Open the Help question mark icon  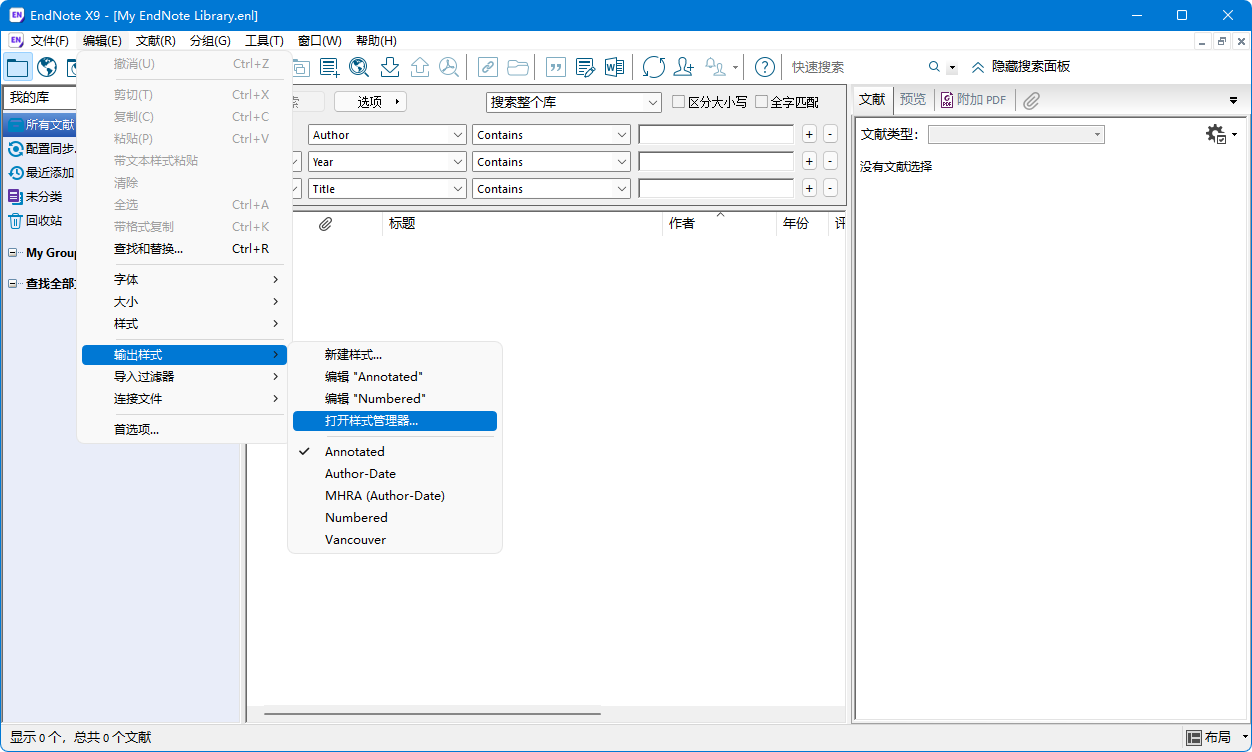764,67
